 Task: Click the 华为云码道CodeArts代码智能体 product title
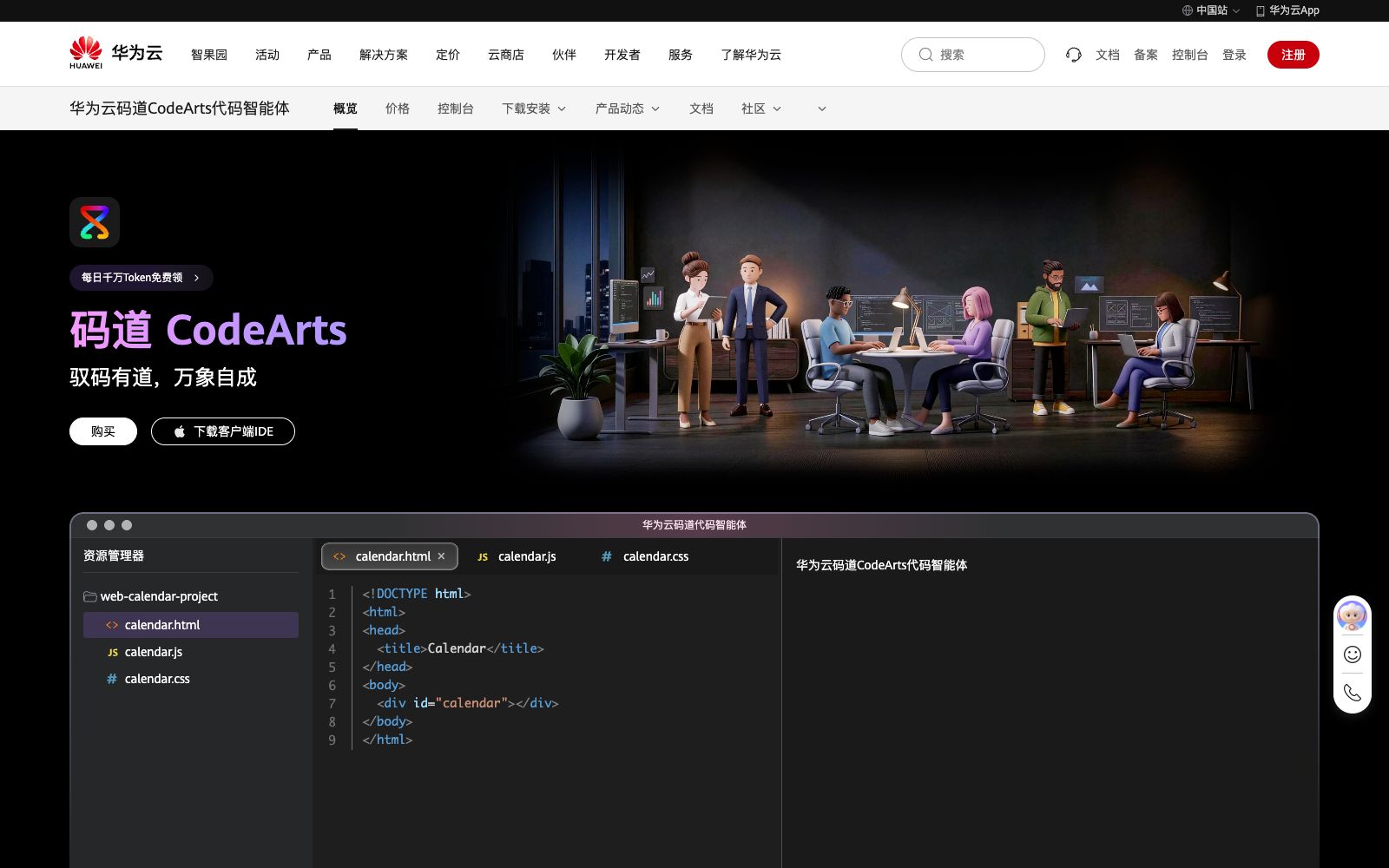click(180, 108)
